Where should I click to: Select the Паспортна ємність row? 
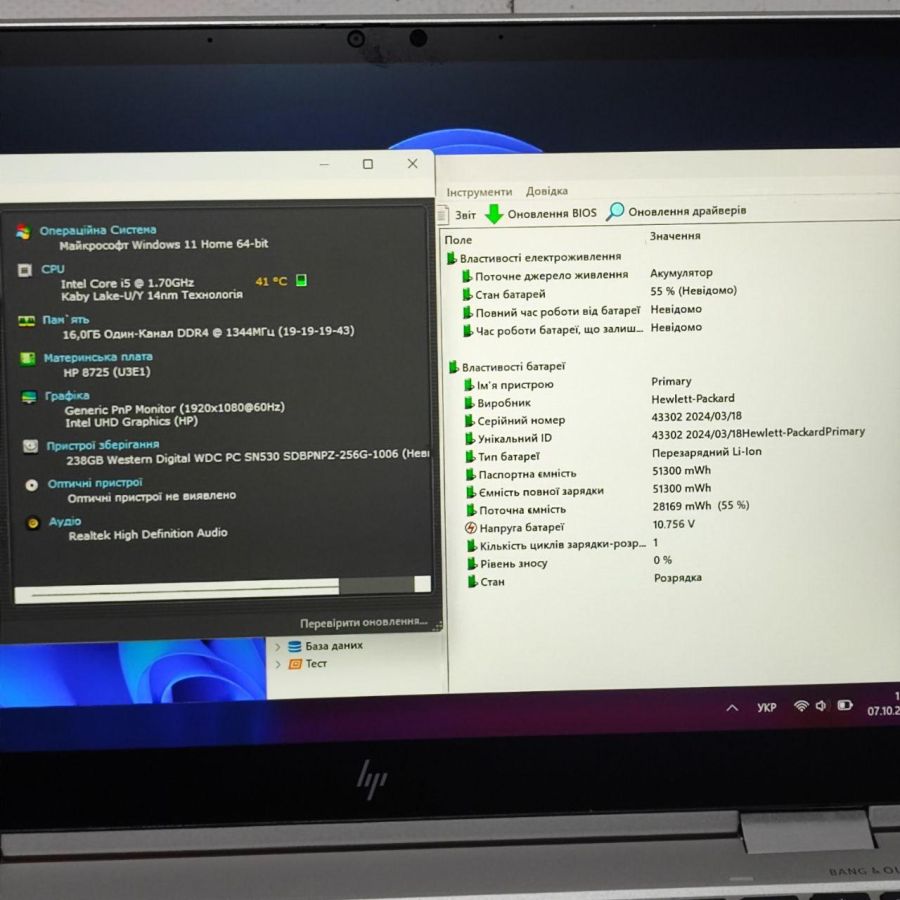tap(589, 472)
